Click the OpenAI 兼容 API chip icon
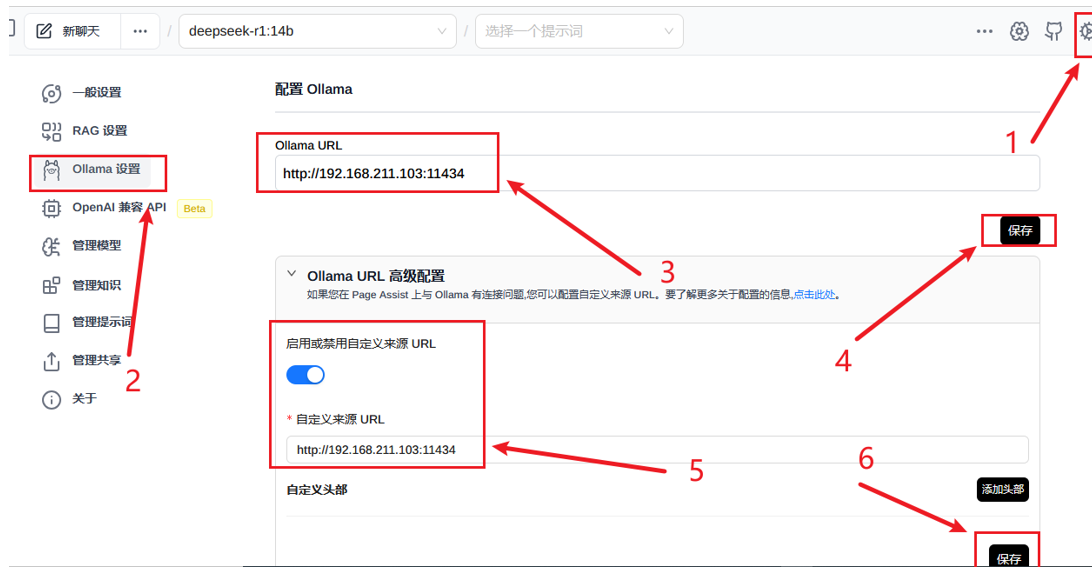Image resolution: width=1092 pixels, height=569 pixels. click(51, 208)
